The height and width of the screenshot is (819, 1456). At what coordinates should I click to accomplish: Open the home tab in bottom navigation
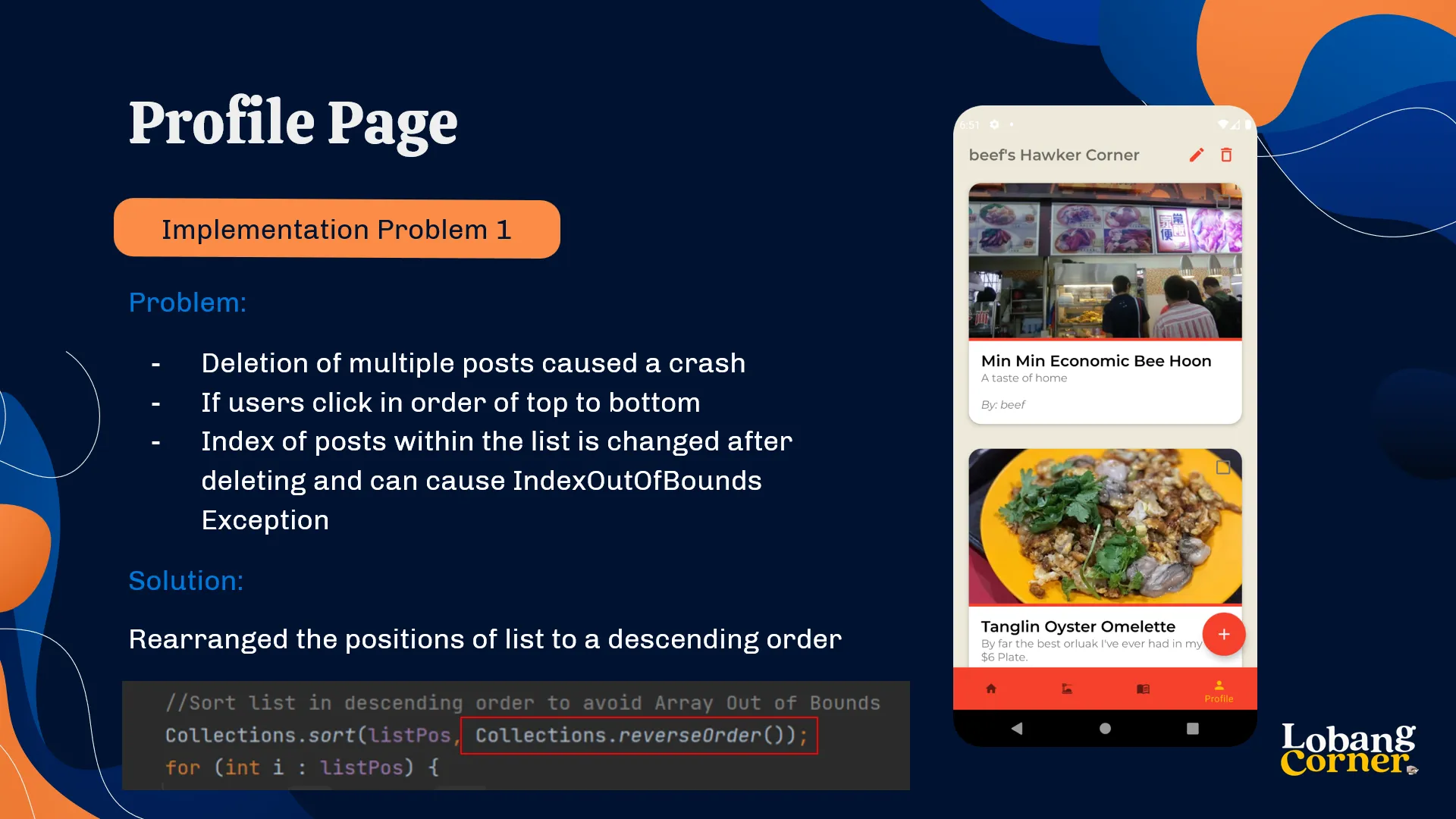tap(991, 689)
